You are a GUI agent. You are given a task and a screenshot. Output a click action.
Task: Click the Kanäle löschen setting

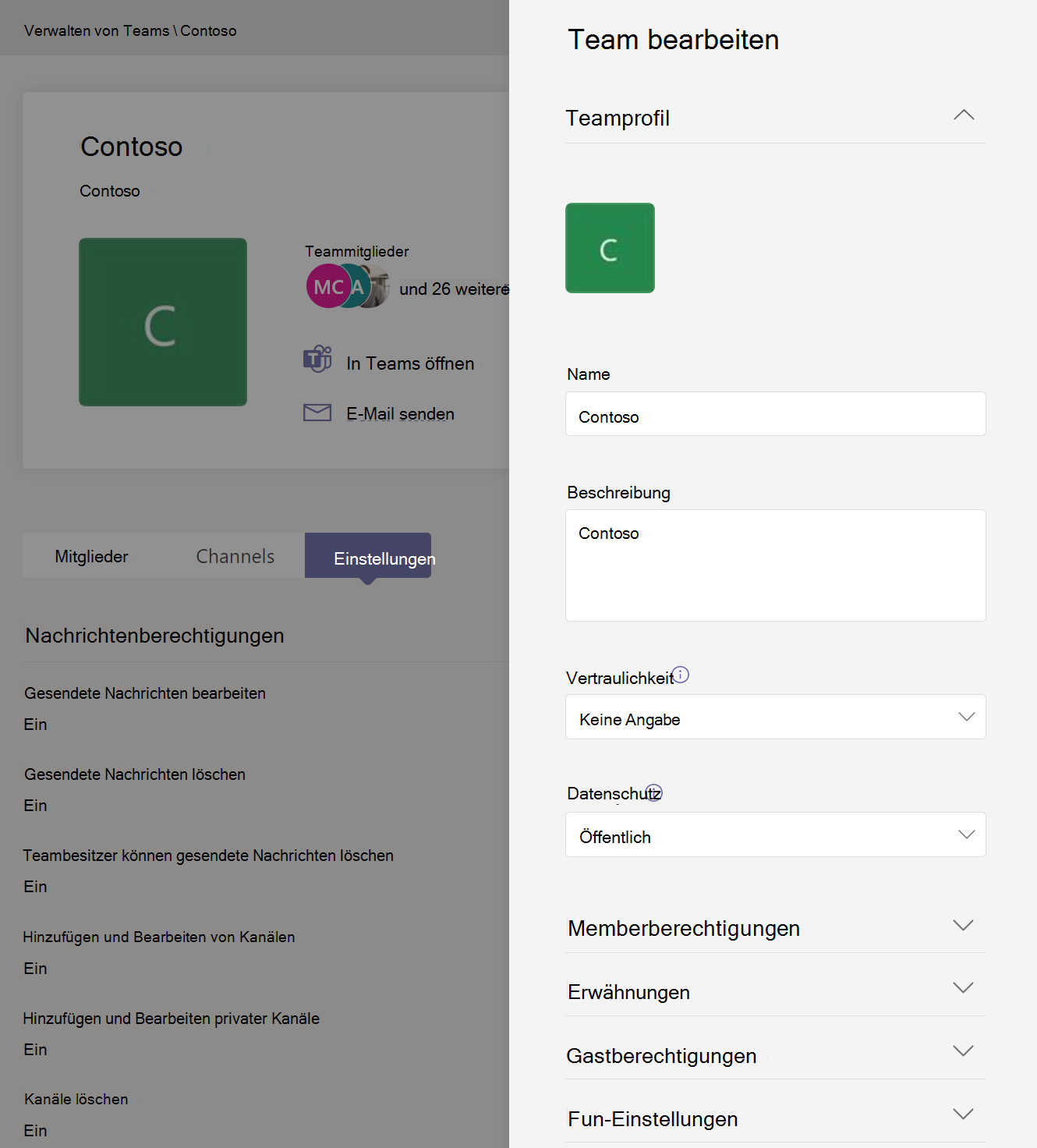click(x=76, y=1099)
